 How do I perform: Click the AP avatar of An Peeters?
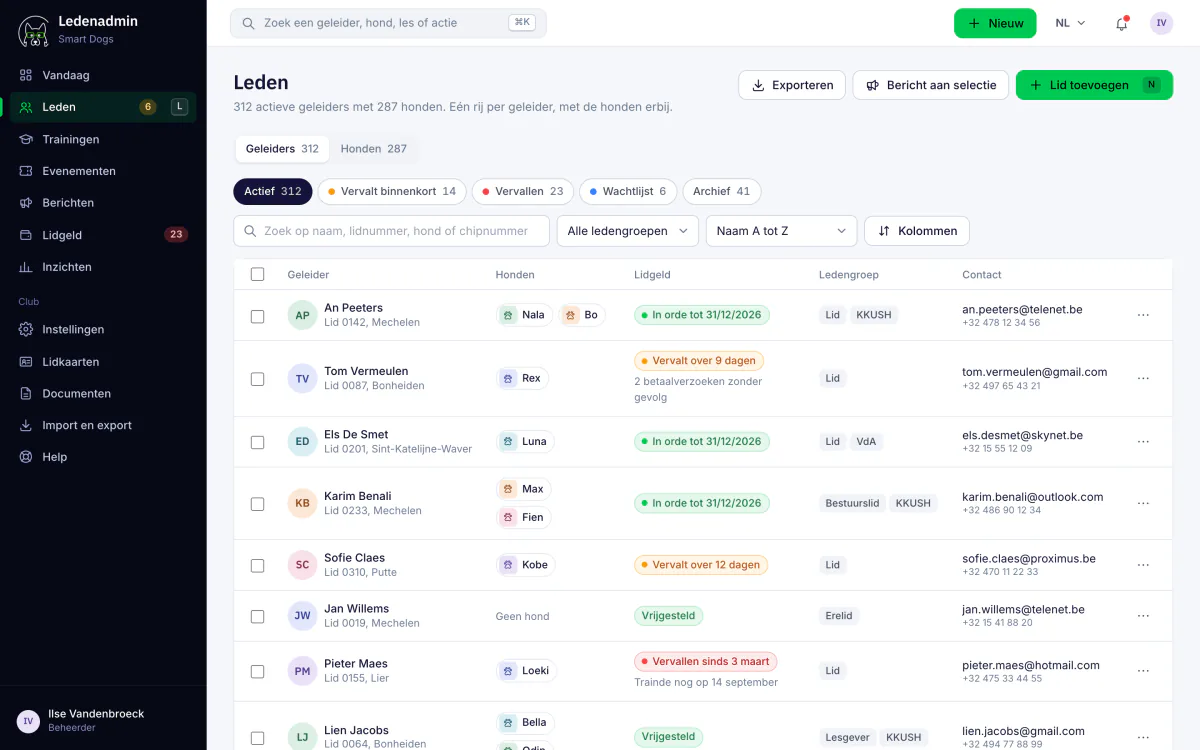tap(302, 315)
